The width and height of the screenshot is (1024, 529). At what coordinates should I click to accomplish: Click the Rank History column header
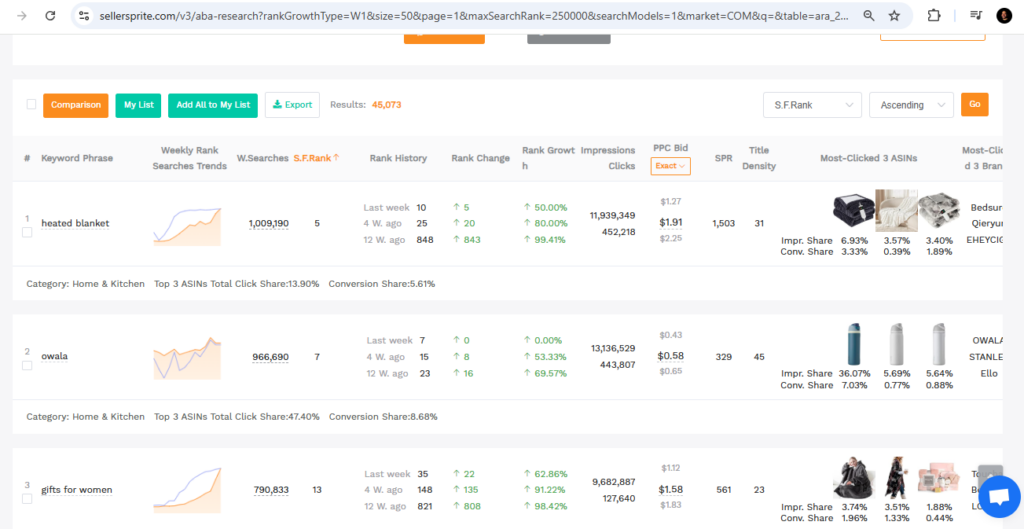pos(398,158)
